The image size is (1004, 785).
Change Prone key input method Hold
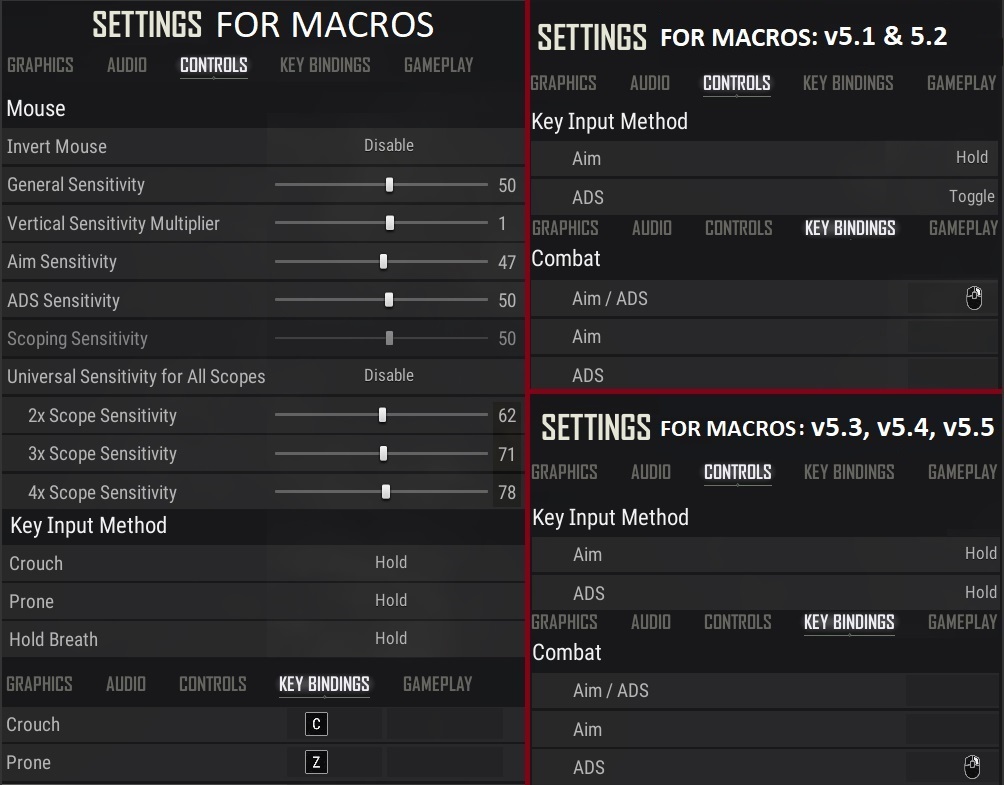pos(390,601)
